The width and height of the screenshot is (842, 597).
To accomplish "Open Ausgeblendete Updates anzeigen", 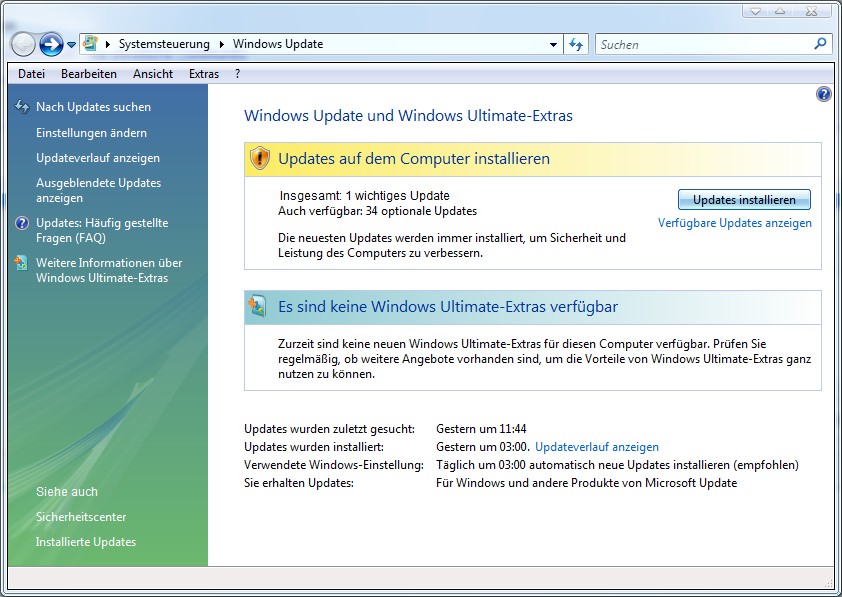I will 98,191.
